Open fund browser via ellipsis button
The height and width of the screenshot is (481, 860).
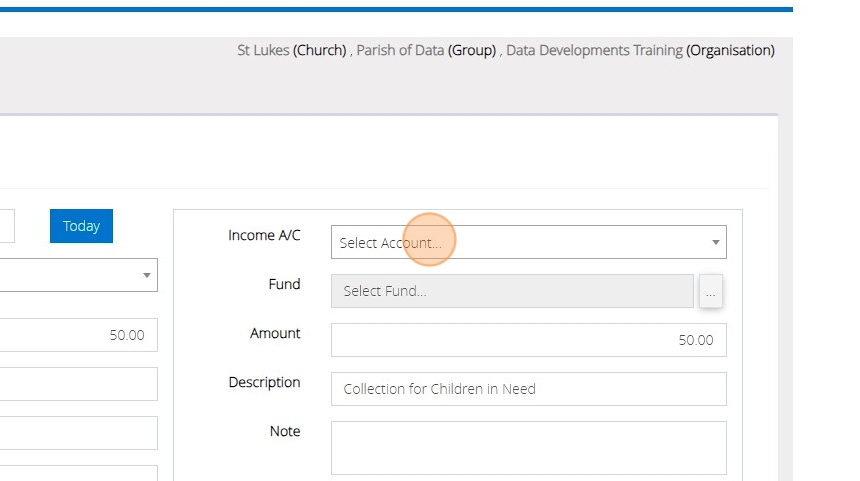[710, 292]
